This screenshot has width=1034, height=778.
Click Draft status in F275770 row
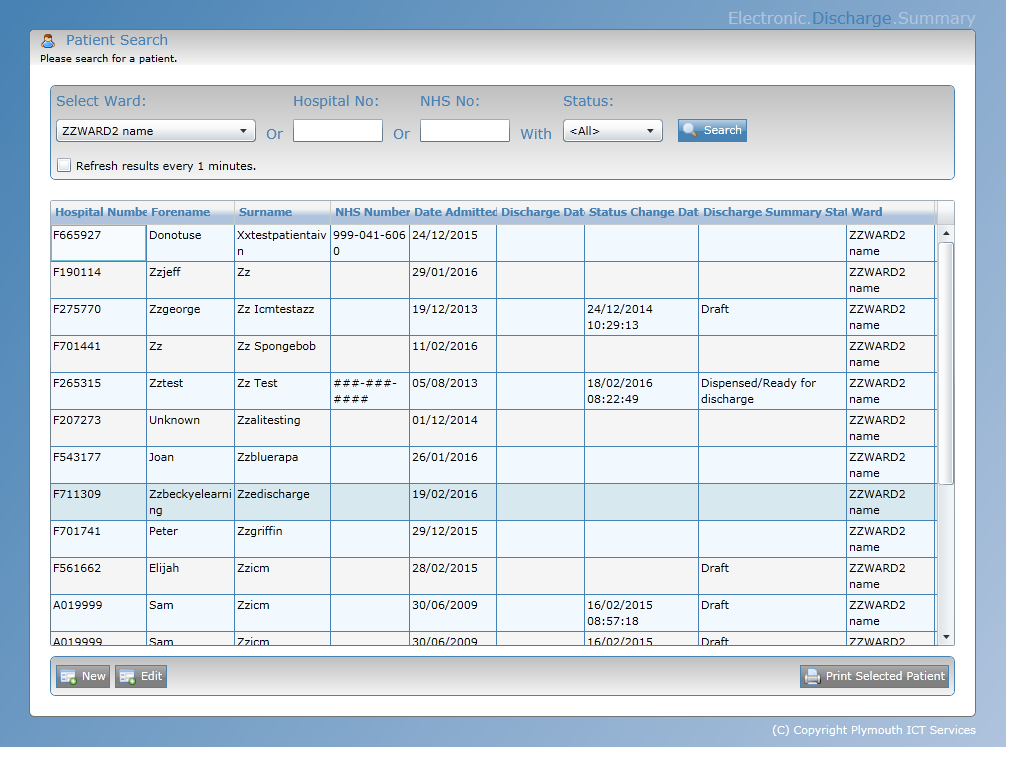715,309
